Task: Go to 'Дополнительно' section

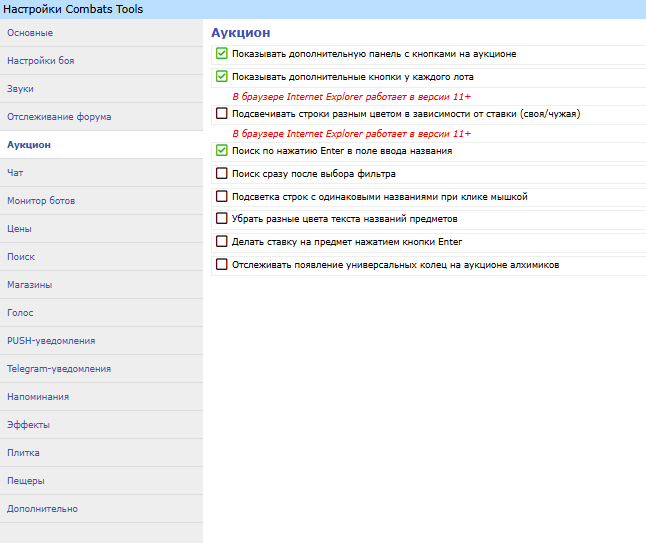Action: [x=42, y=509]
